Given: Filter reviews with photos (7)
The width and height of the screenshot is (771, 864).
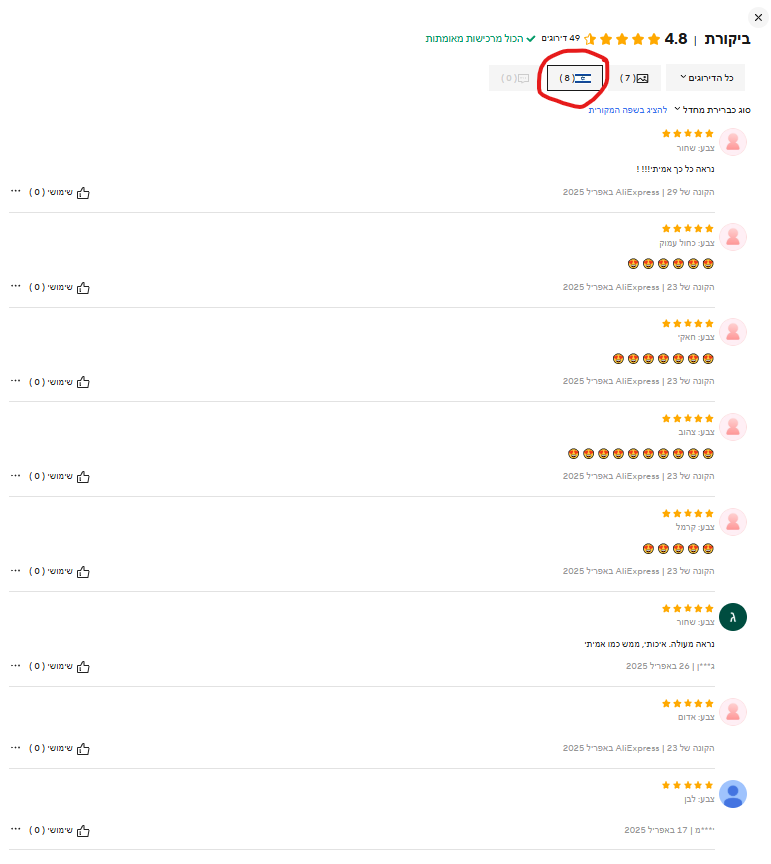Looking at the screenshot, I should 634,78.
